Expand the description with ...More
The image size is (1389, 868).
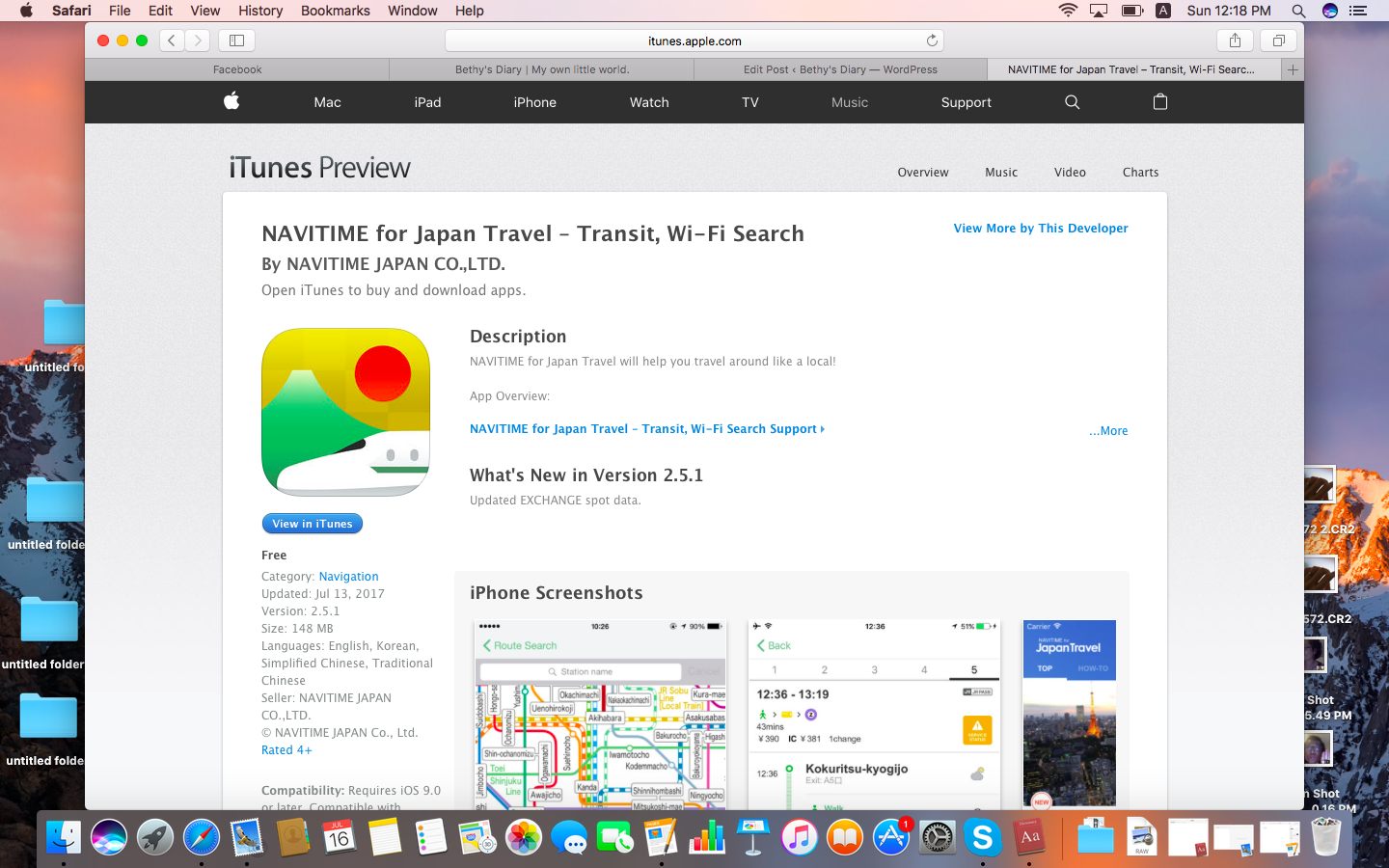click(1108, 431)
